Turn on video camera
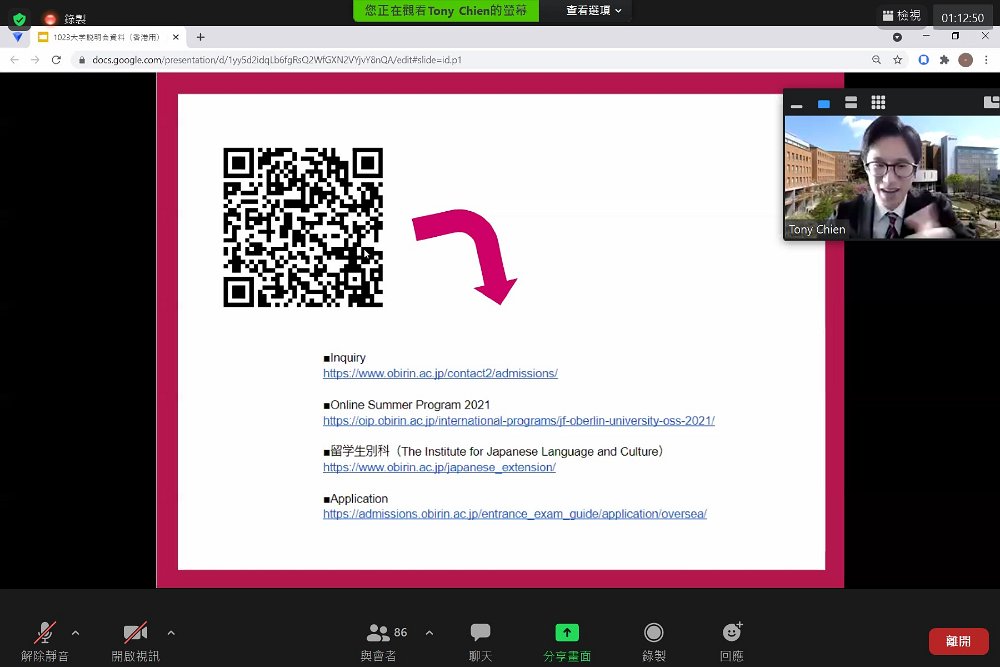 click(x=135, y=633)
